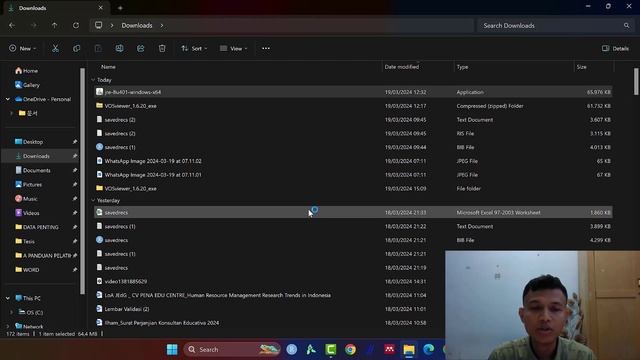Open Videos in navigation pane
Screen dimensions: 640x360
[27, 213]
